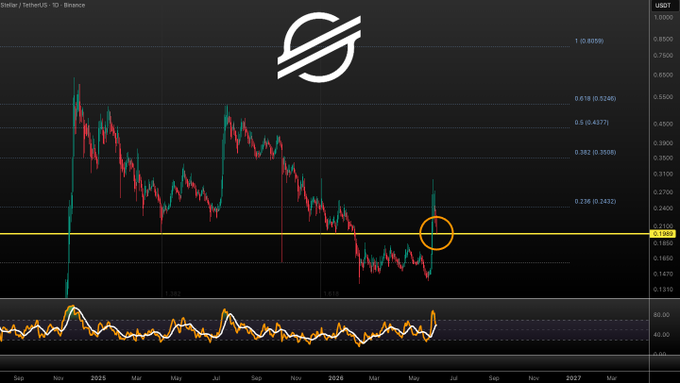This screenshot has width=680, height=383.
Task: Click the 1.0000 price axis value
Action: click(x=663, y=17)
